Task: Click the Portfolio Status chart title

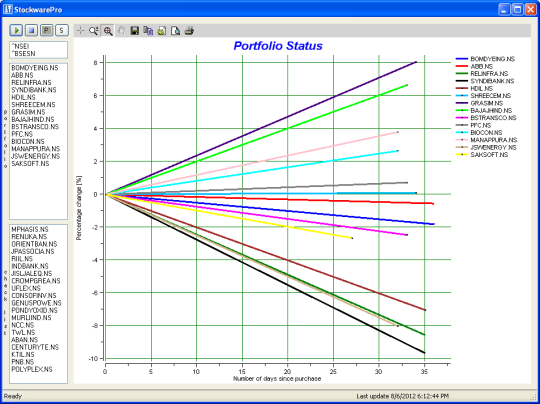Action: (x=278, y=46)
